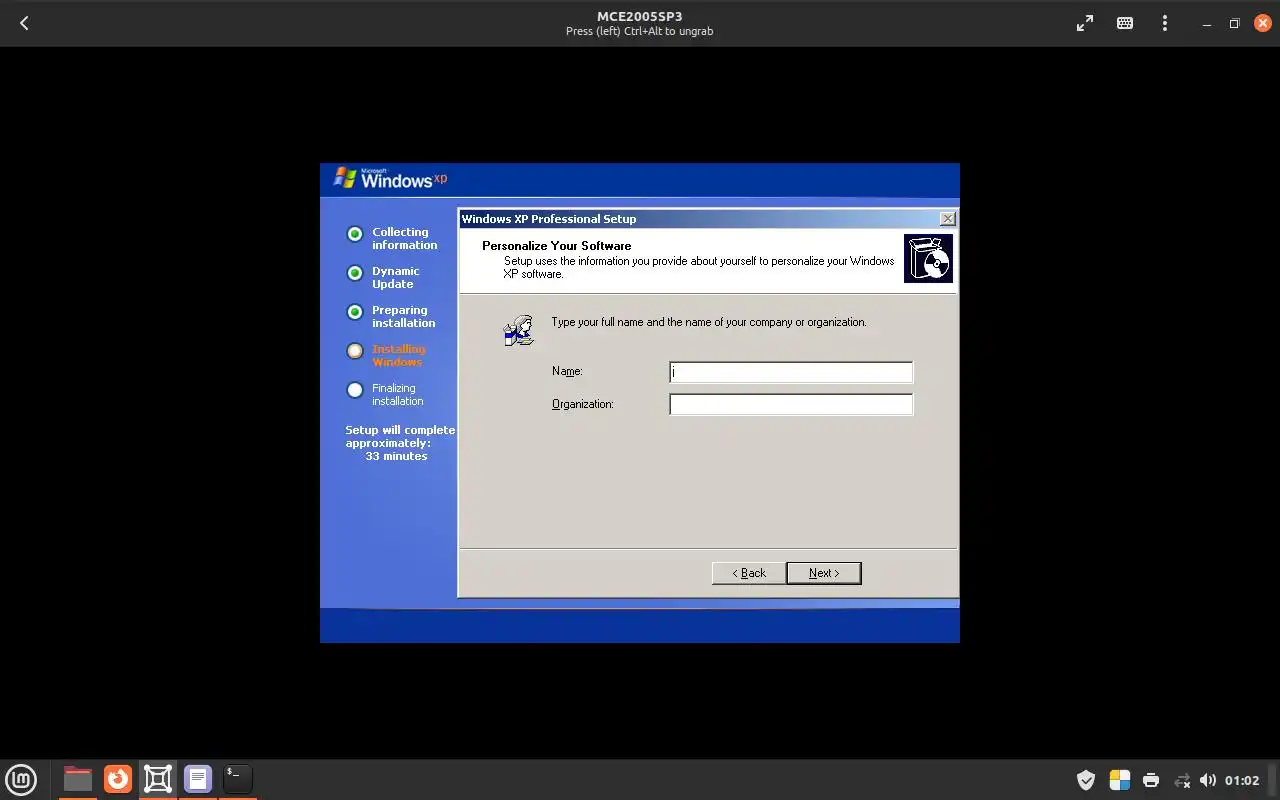
Task: Click the Personalize Your Software heading
Action: 557,245
